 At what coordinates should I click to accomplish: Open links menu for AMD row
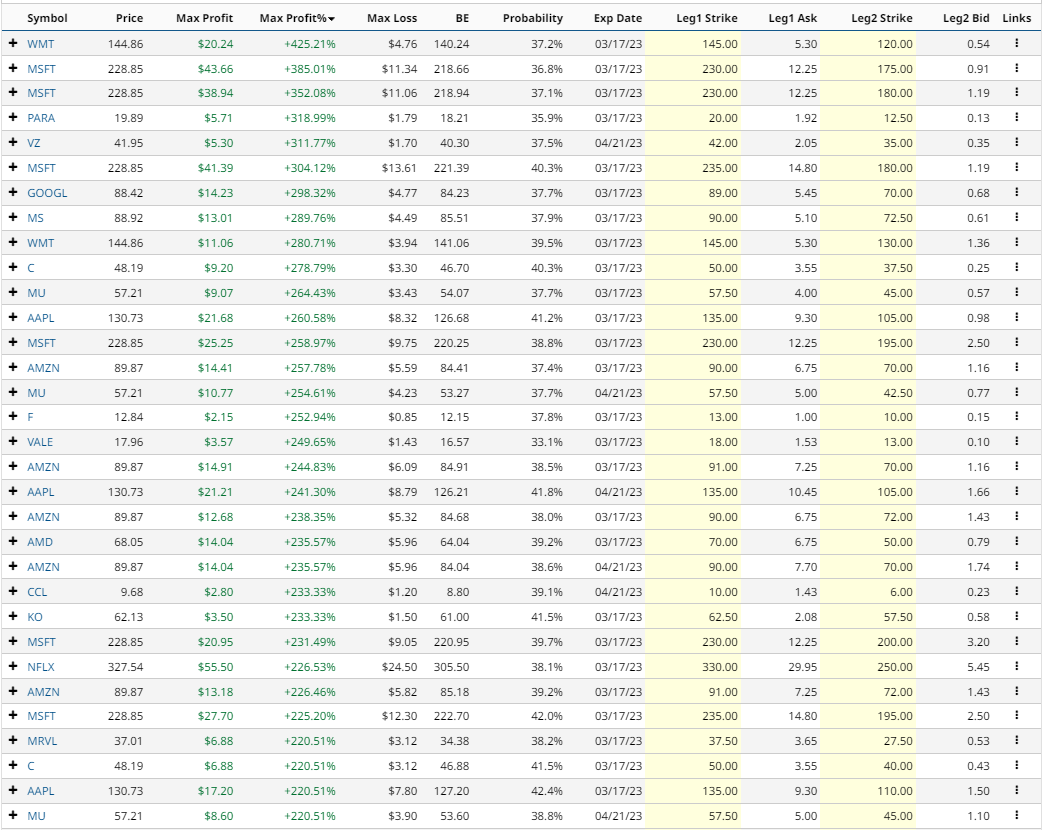1017,541
